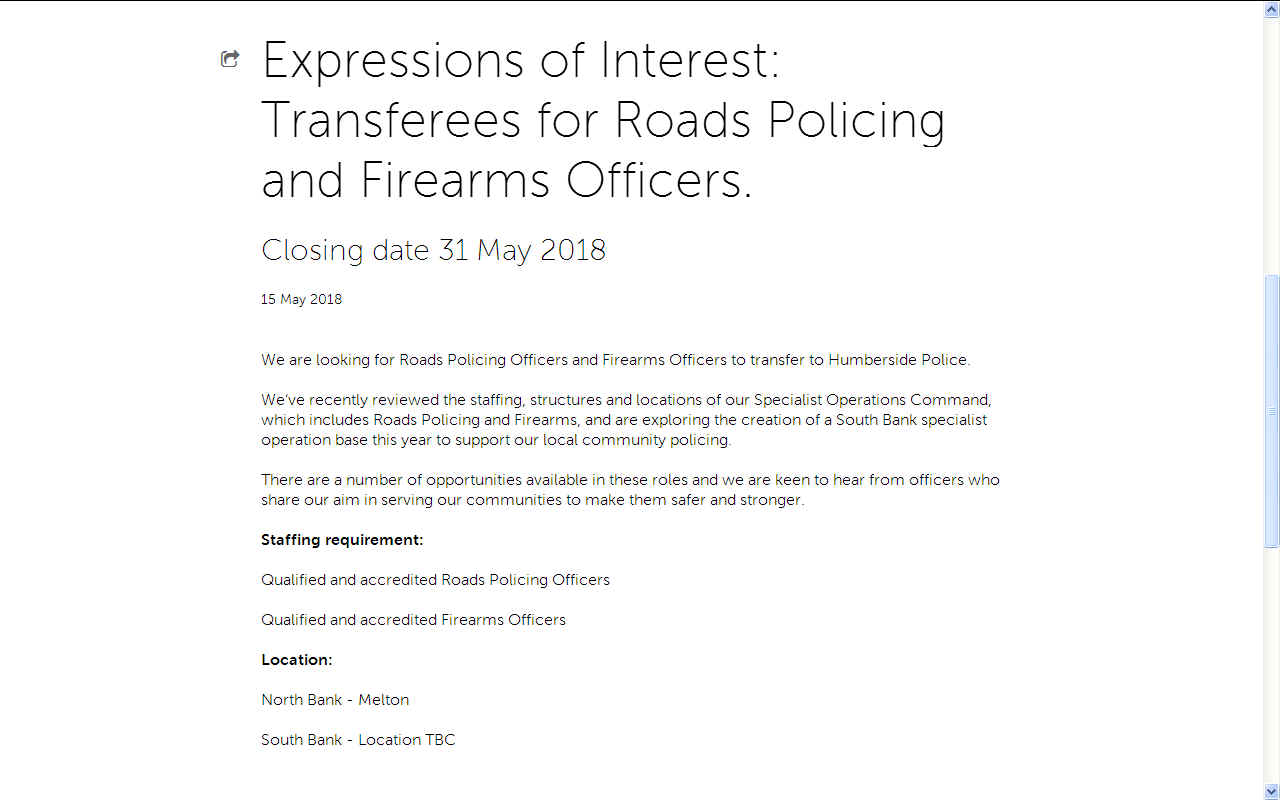
Task: Click the 'South Bank - Location TBC' line
Action: (358, 740)
